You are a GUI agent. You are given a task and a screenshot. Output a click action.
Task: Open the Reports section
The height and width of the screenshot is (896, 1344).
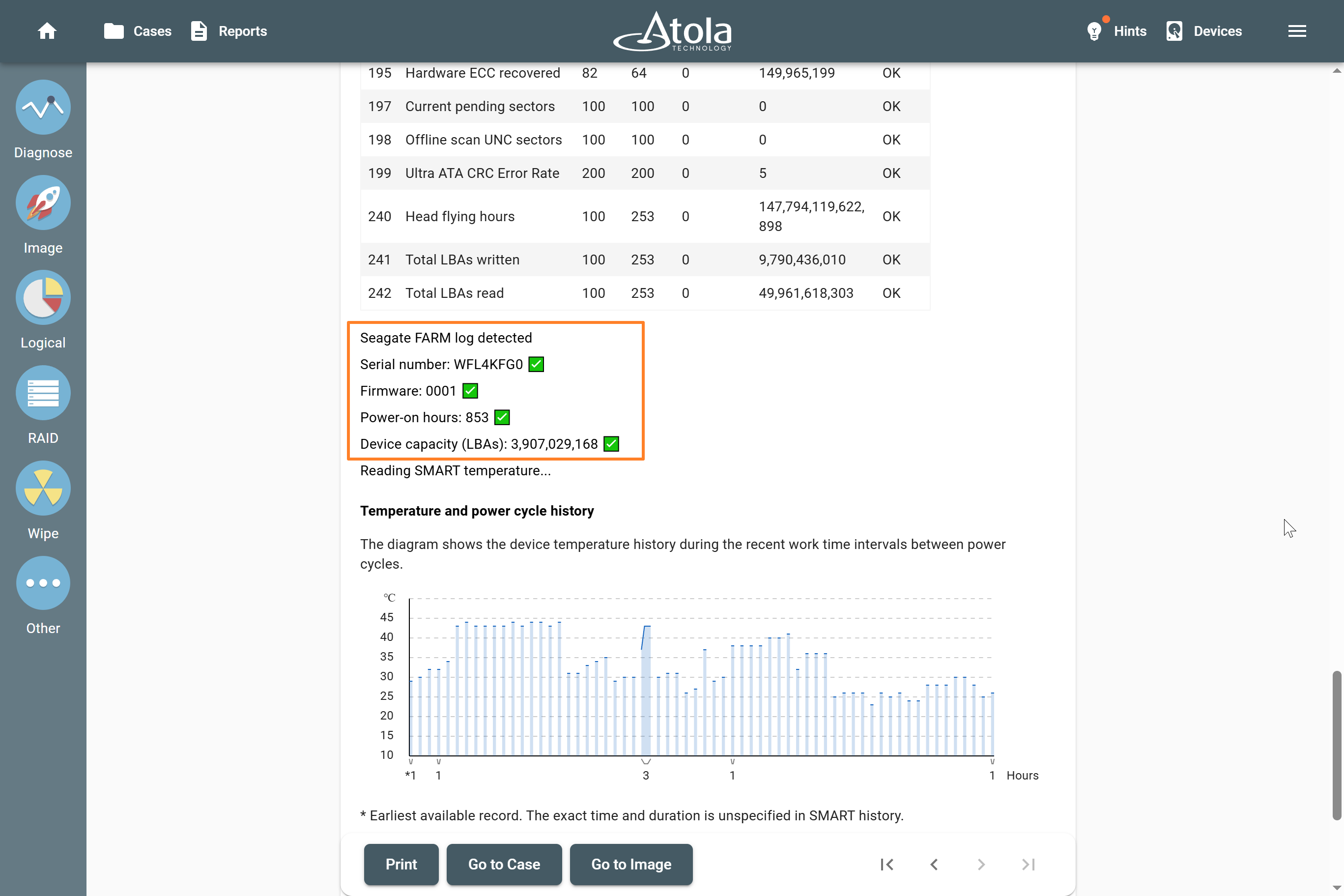point(229,31)
